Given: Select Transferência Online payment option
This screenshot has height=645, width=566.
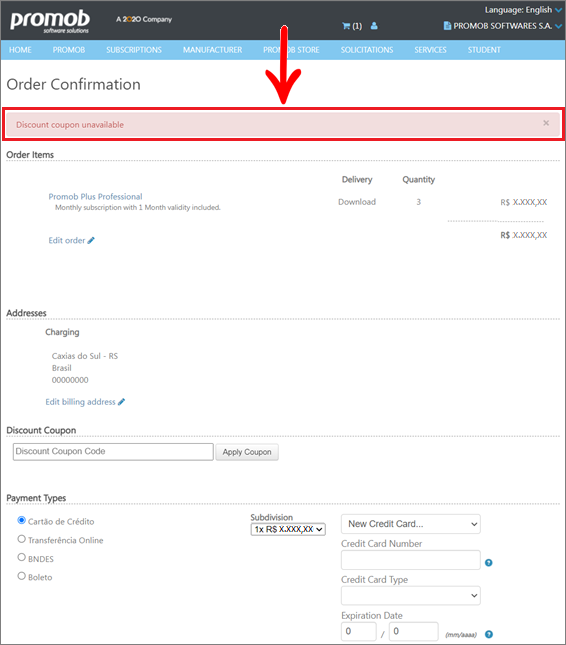Looking at the screenshot, I should point(22,539).
